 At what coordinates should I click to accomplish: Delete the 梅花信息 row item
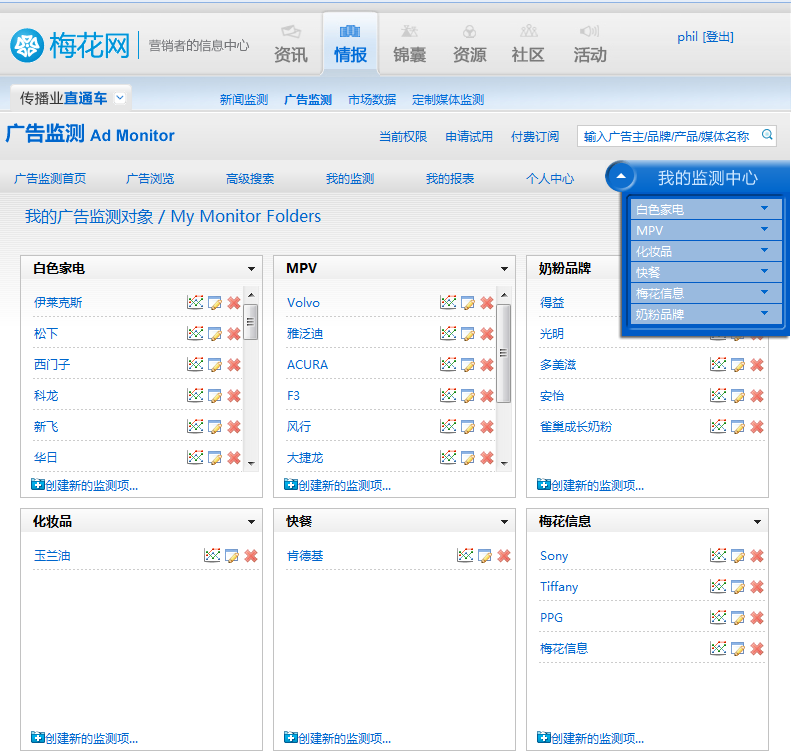(757, 649)
